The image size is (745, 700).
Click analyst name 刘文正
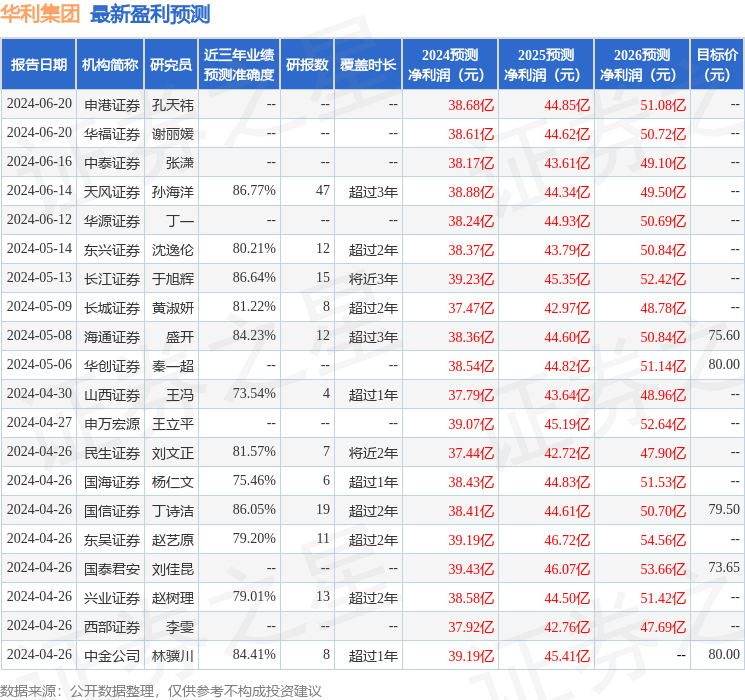click(173, 453)
